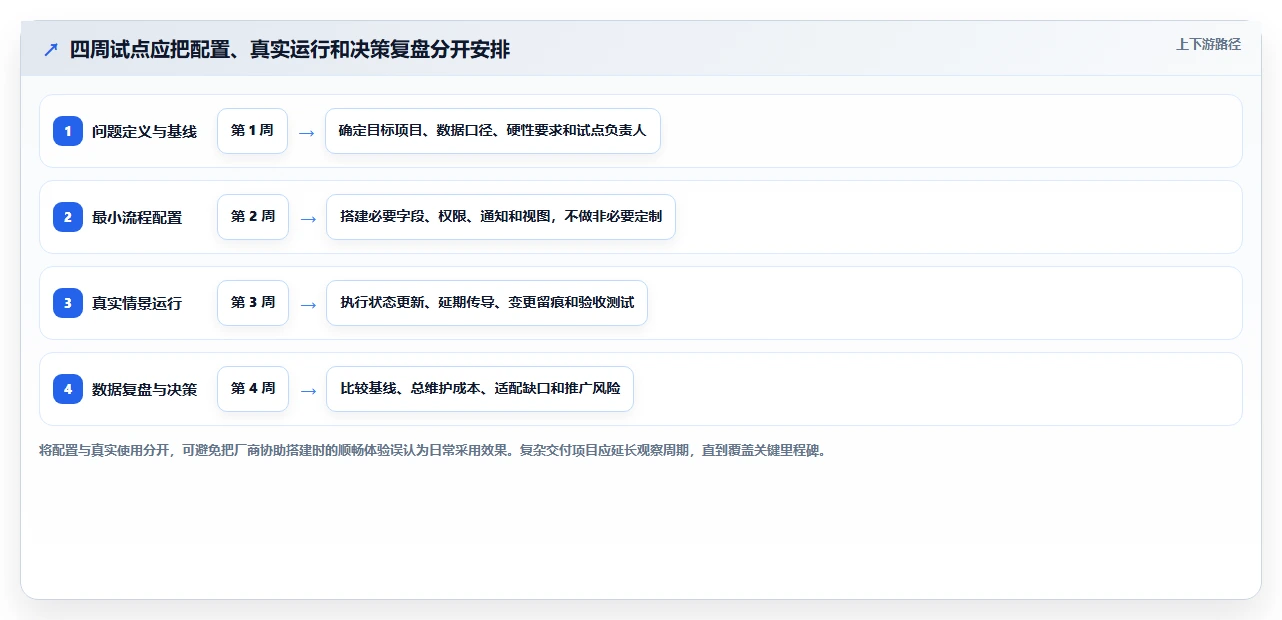This screenshot has width=1282, height=620.
Task: Click the 数据复盘与决策 step label
Action: coord(144,389)
